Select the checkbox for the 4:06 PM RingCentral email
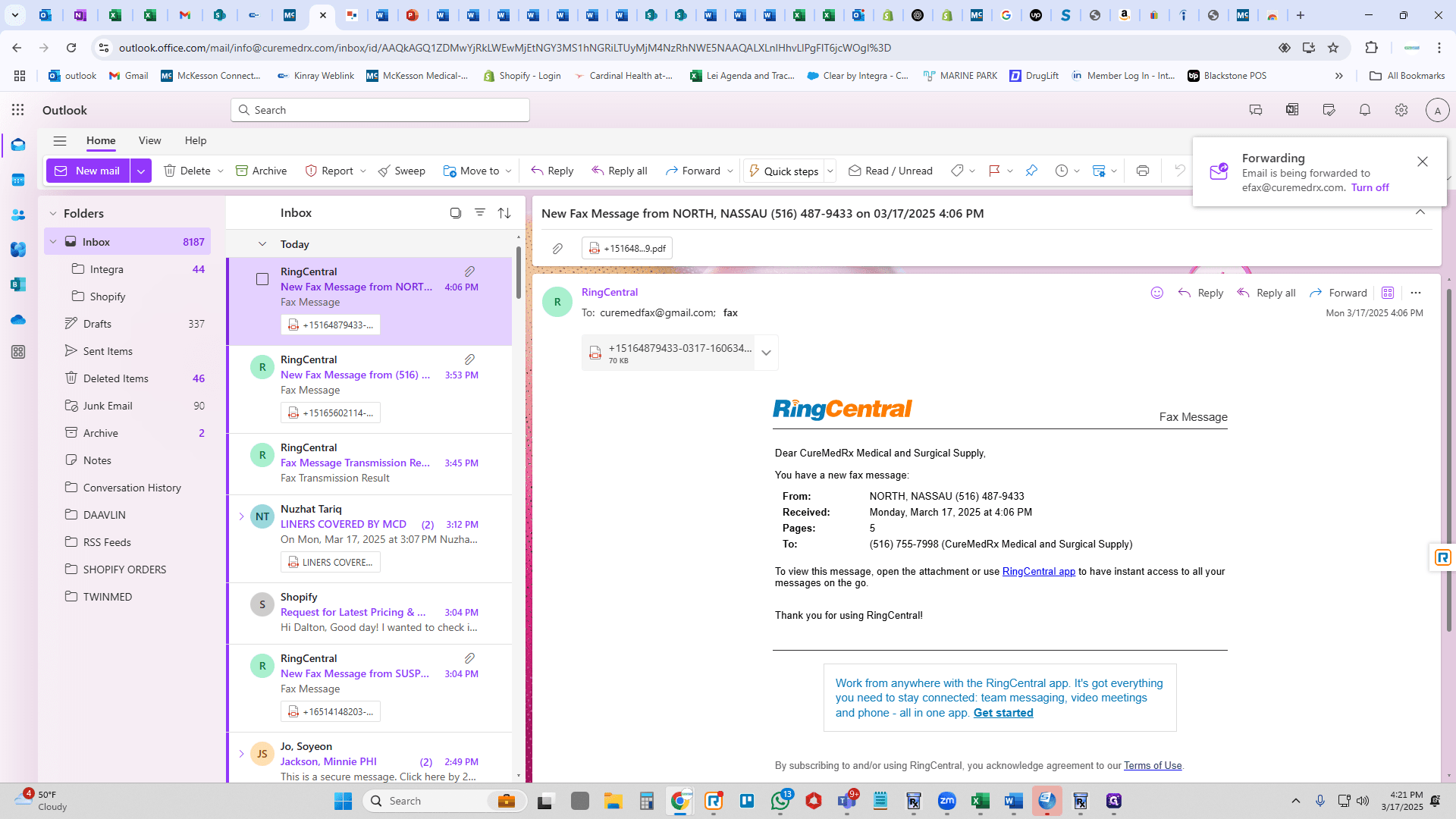The image size is (1456, 819). (x=262, y=279)
